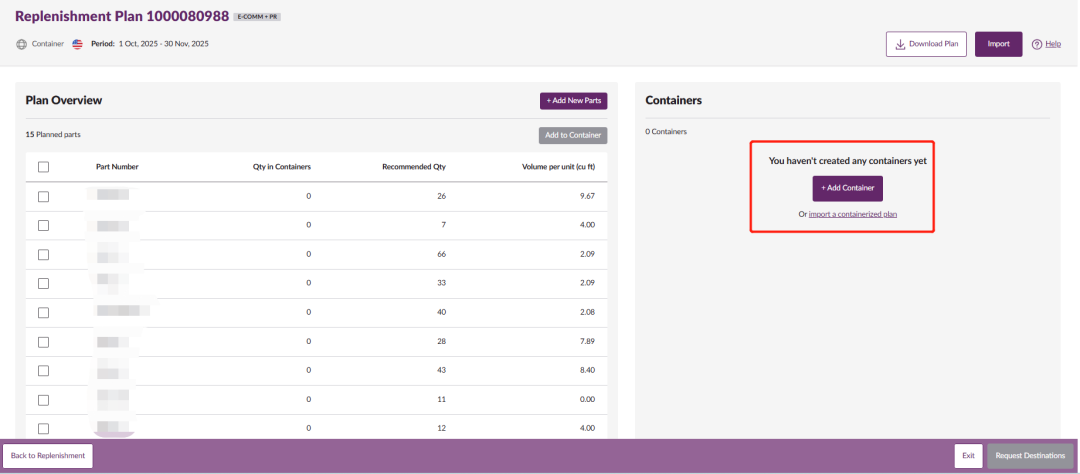1080x474 pixels.
Task: Click the Help question mark icon
Action: (x=1037, y=44)
